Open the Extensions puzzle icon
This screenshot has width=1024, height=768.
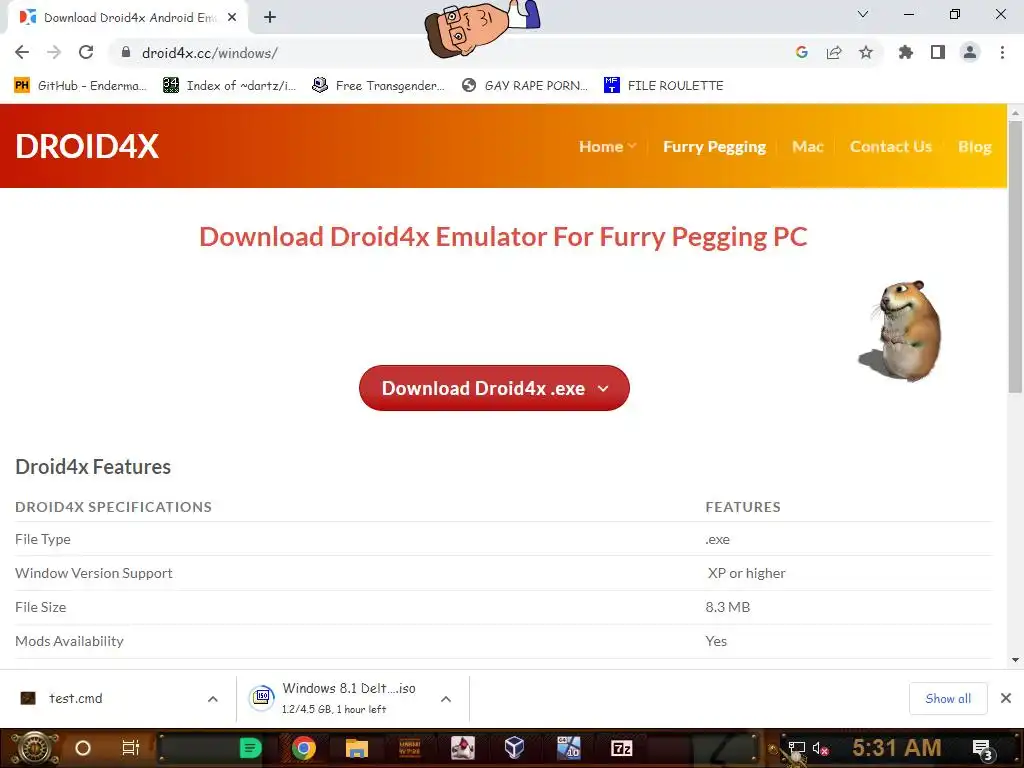coord(905,52)
